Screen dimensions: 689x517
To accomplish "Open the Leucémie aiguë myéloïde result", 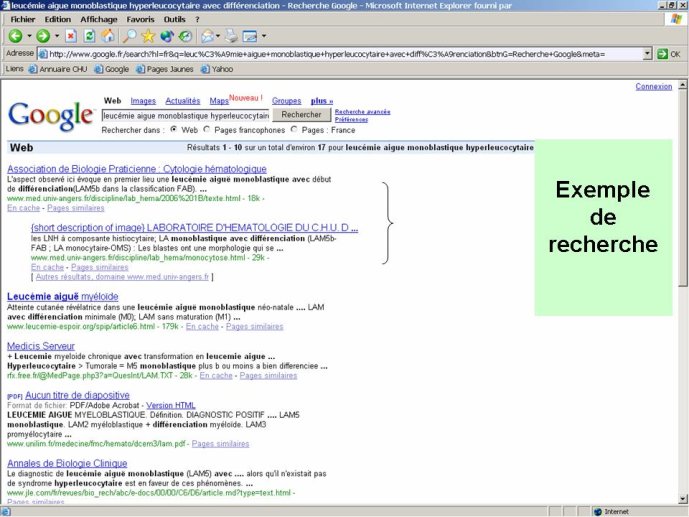I will tap(62, 296).
